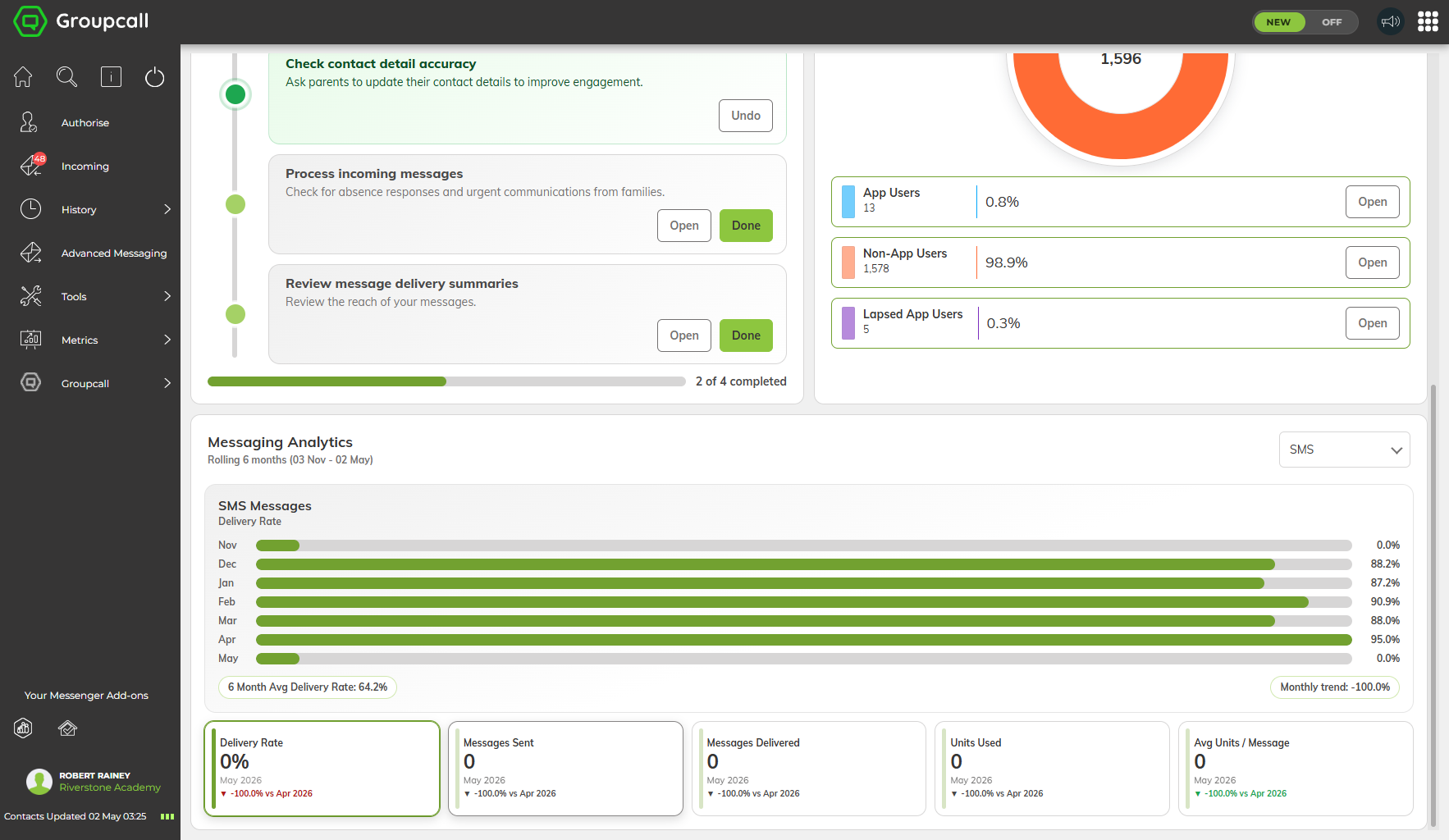Select the NEW interface option
The width and height of the screenshot is (1449, 840).
1278,22
